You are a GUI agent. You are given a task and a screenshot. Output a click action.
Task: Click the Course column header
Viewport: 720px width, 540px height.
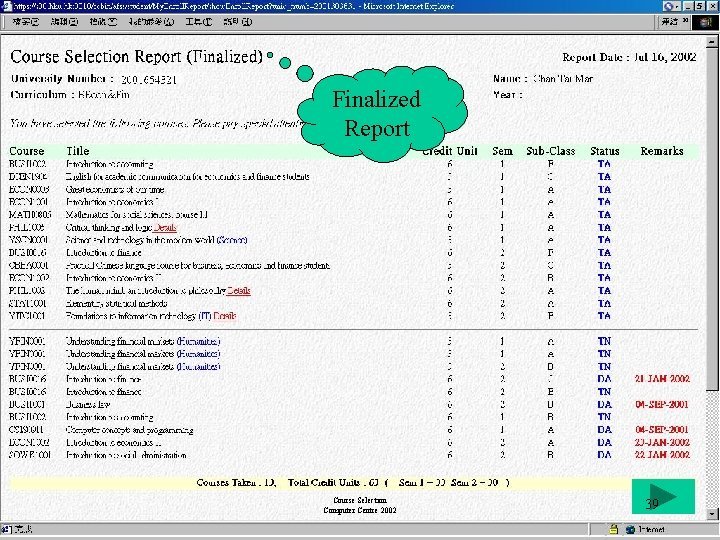pos(27,151)
